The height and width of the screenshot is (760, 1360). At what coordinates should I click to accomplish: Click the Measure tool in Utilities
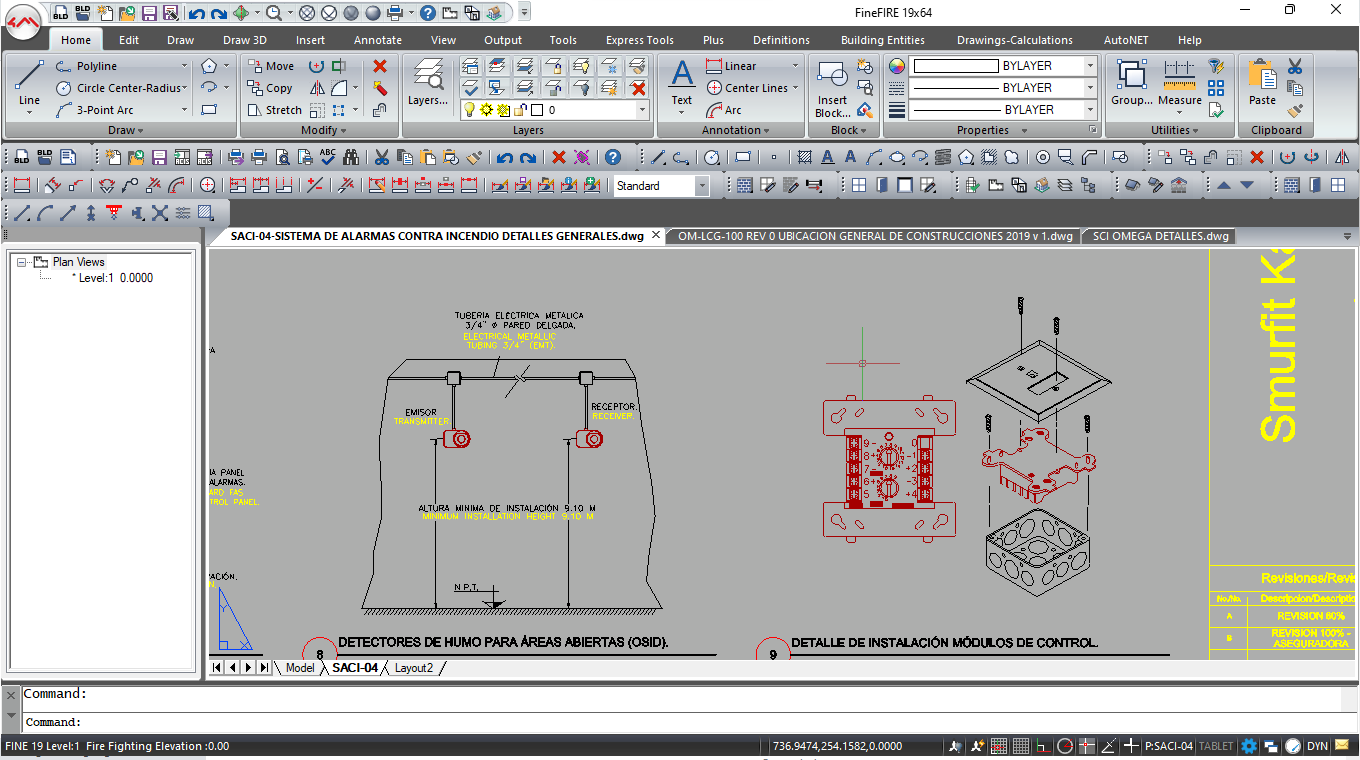1180,80
